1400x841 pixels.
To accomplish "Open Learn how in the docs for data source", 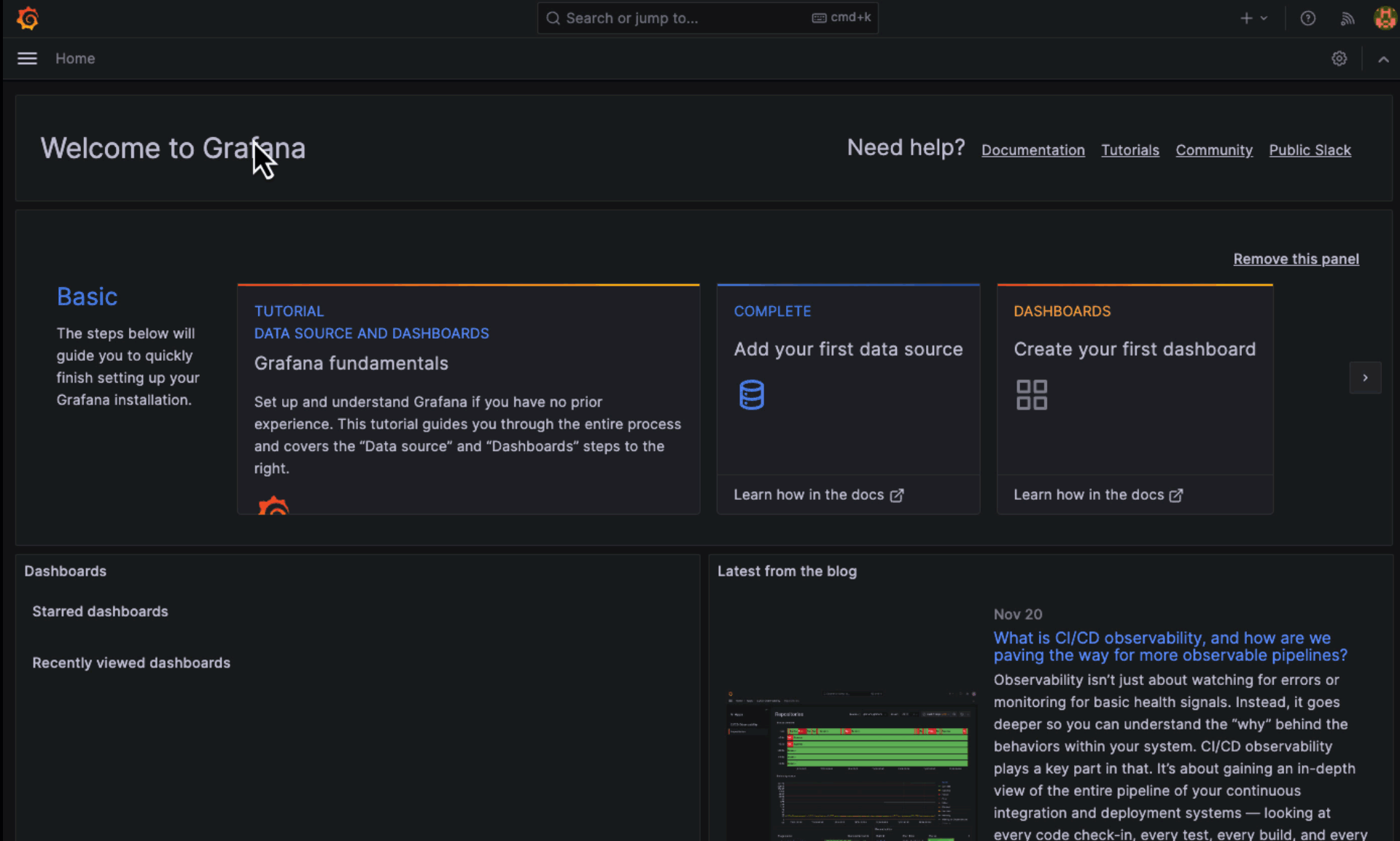I will (818, 495).
